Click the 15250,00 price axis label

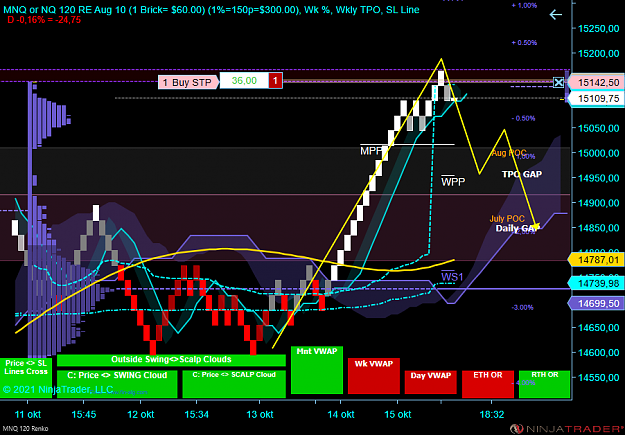599,29
